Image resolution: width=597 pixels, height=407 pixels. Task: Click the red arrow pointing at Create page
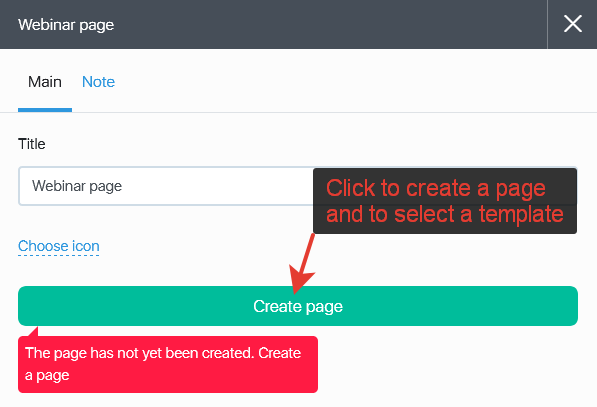pos(302,264)
